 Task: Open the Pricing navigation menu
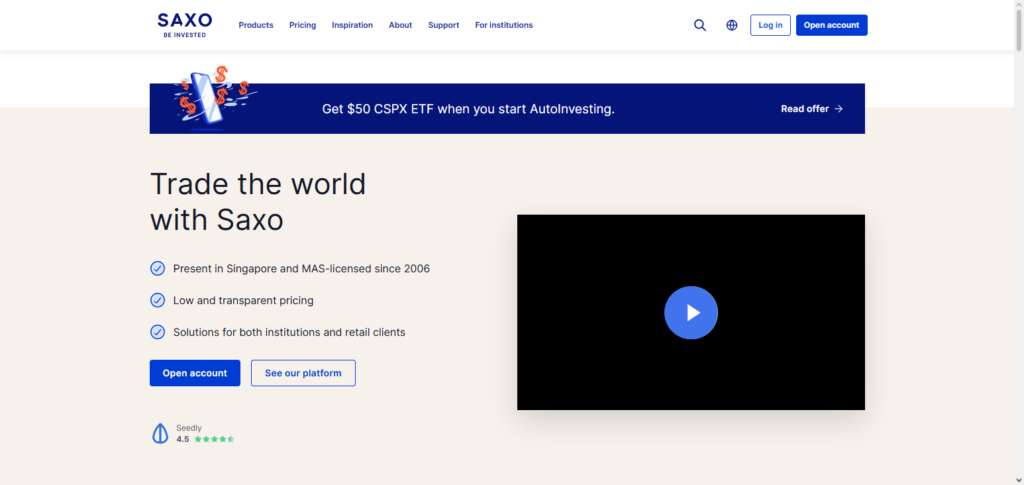tap(302, 25)
